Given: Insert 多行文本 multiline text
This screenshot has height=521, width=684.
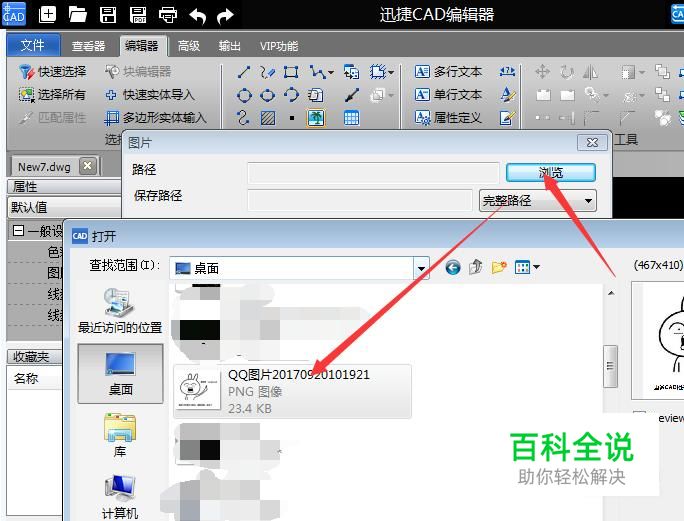Looking at the screenshot, I should [x=448, y=72].
